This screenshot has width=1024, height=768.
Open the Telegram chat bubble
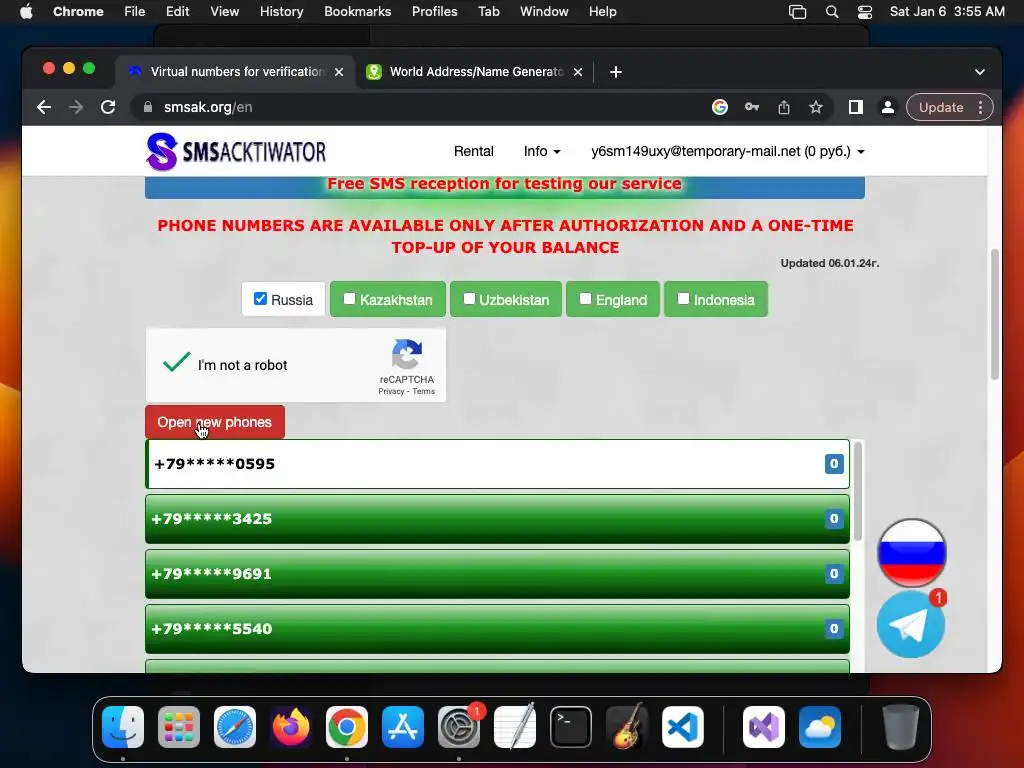(x=910, y=625)
